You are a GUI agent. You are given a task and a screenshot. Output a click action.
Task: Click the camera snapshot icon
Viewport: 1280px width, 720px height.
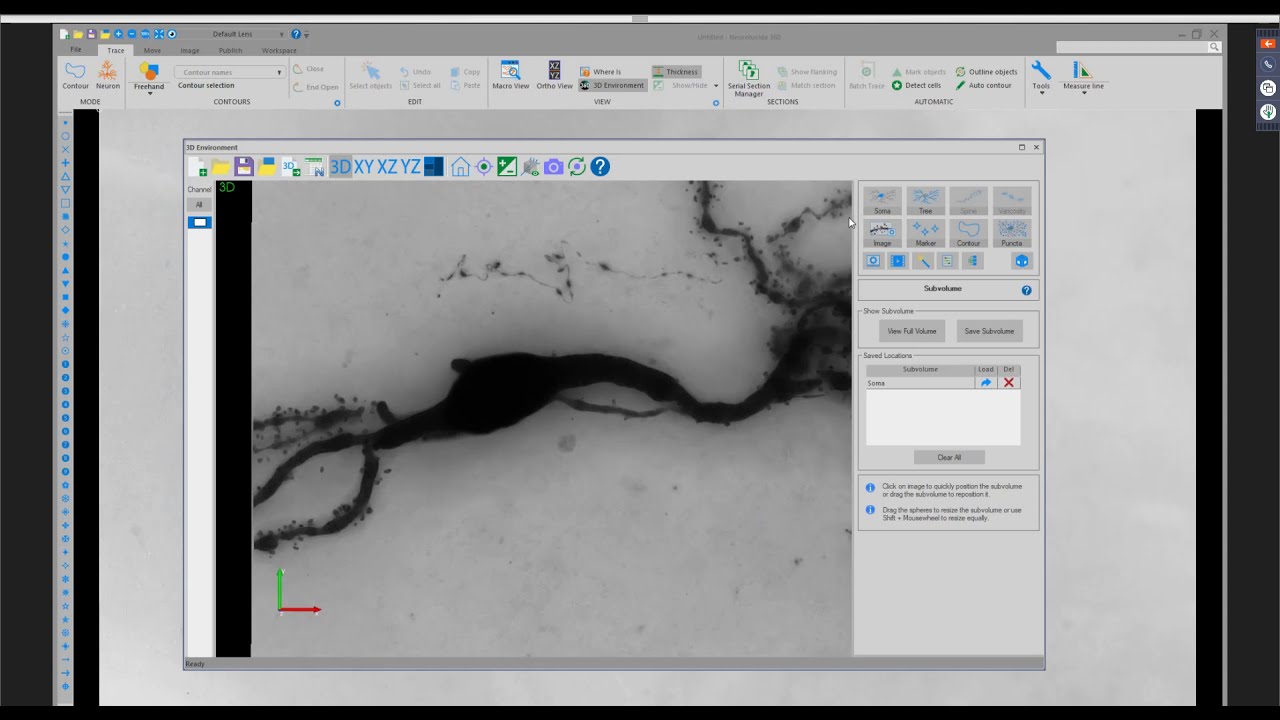[x=553, y=167]
